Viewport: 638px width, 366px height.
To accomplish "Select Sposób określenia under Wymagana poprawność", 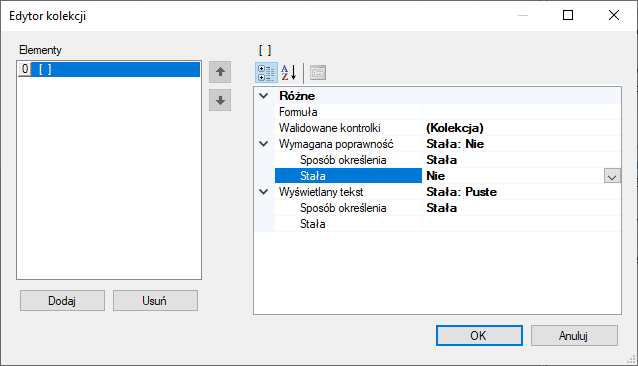I will click(348, 160).
